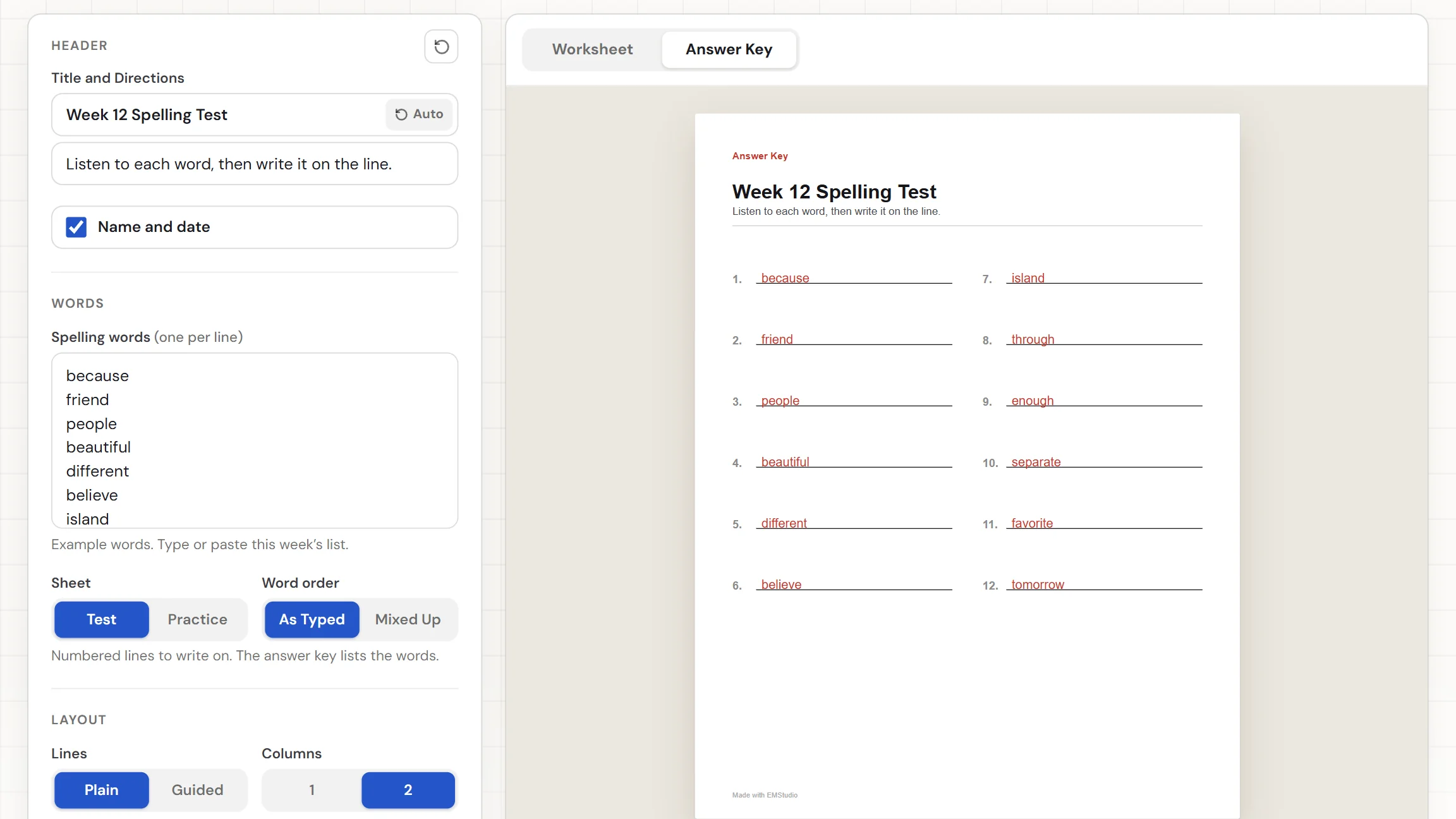Choose the Practice sheet option
Image resolution: width=1456 pixels, height=819 pixels.
(197, 619)
